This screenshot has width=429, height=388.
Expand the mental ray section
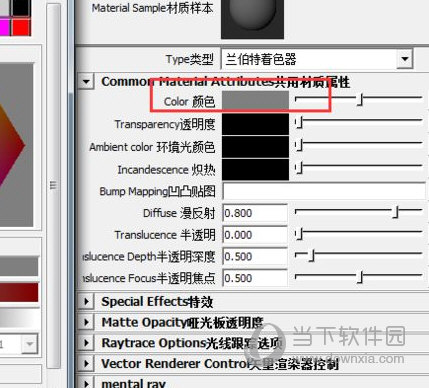[86, 383]
